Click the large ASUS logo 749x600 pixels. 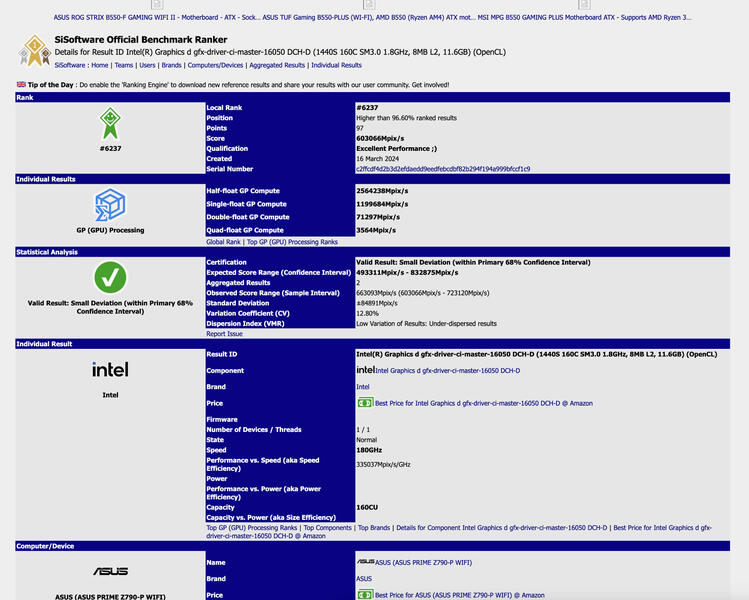(110, 571)
